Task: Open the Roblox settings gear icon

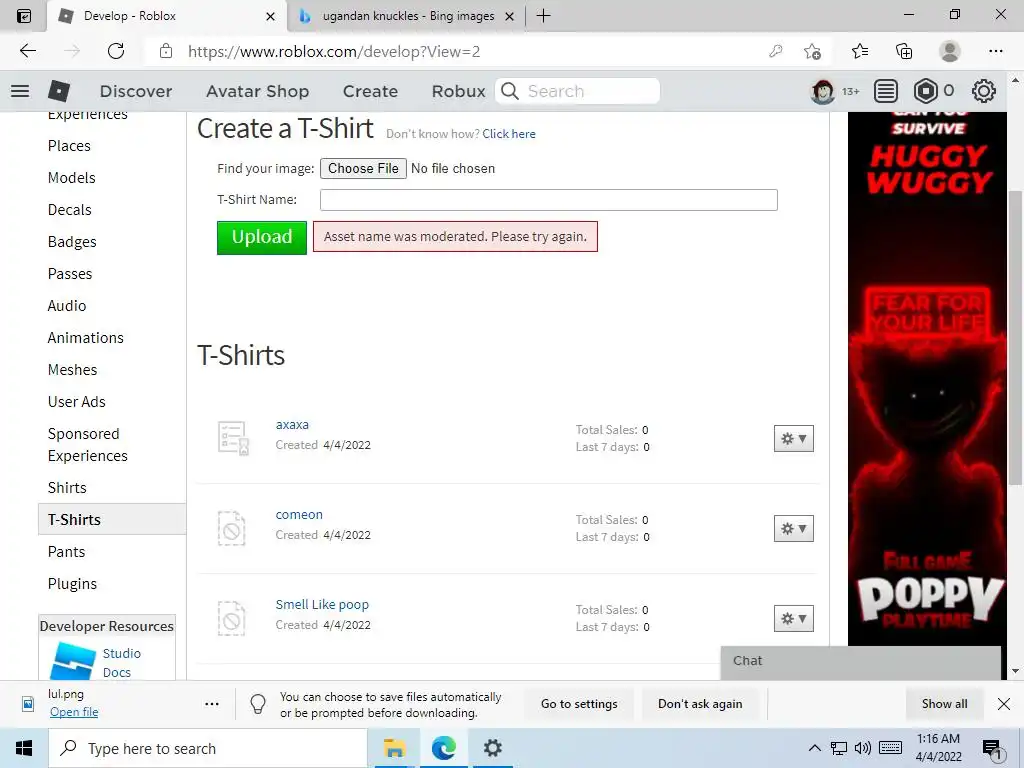Action: (x=984, y=91)
